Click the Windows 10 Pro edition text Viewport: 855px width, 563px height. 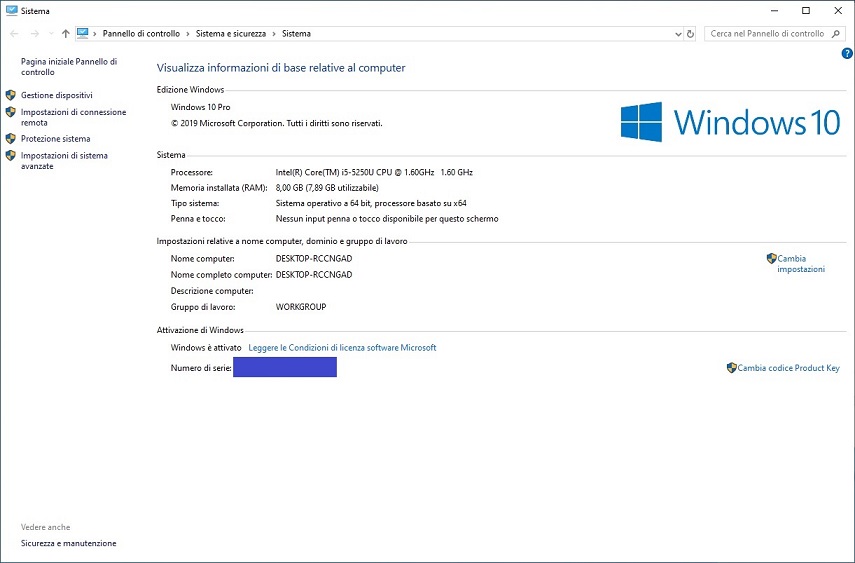[x=200, y=107]
